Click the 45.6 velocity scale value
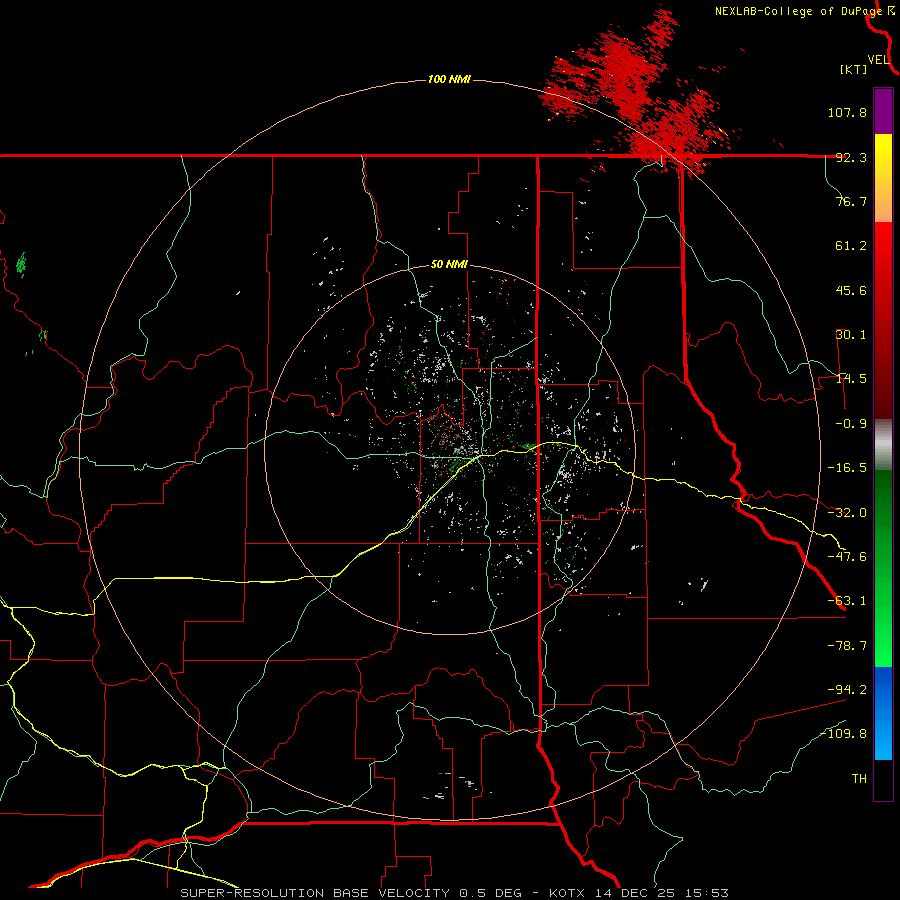900x900 pixels. [851, 290]
